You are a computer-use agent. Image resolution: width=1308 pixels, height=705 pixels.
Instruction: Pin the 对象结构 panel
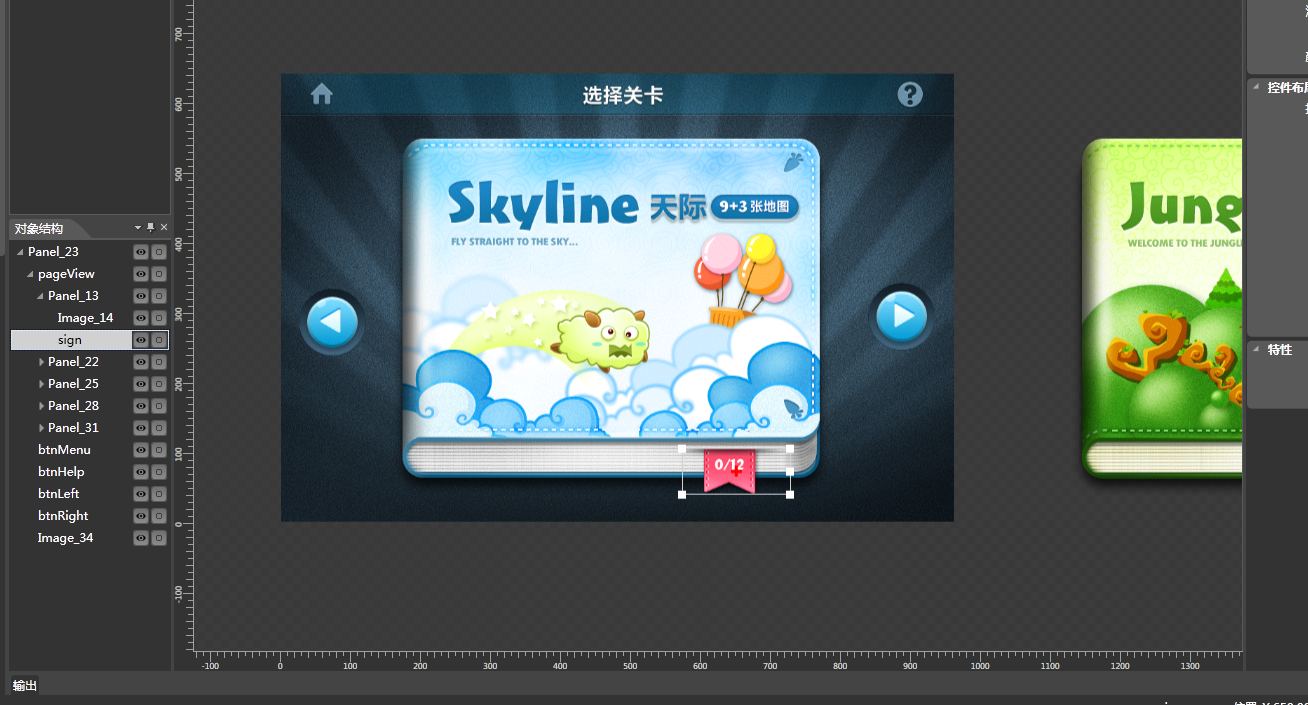click(151, 228)
